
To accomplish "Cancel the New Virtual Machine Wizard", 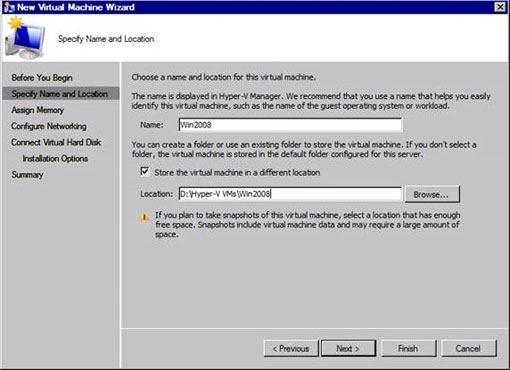I will click(469, 349).
